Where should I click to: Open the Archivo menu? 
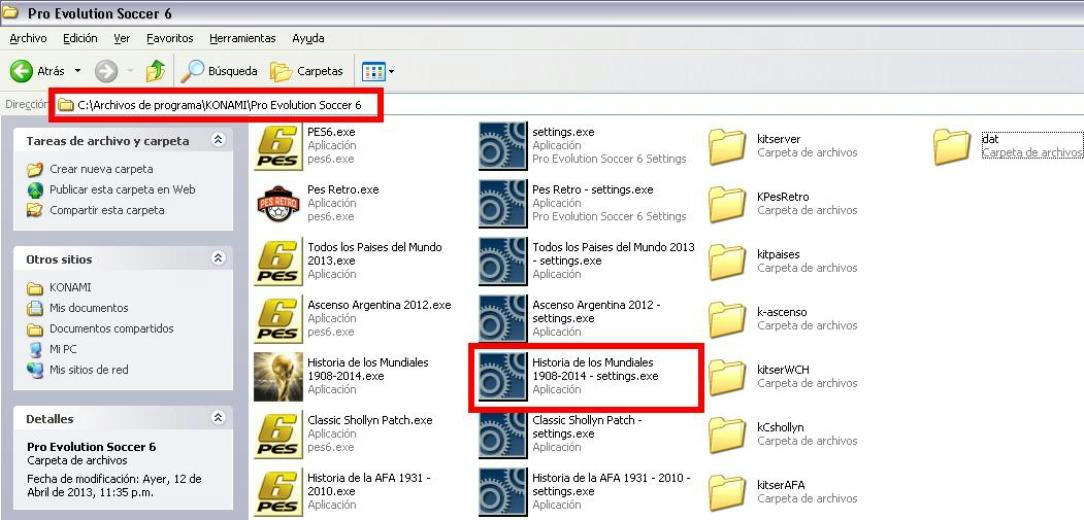tap(28, 39)
